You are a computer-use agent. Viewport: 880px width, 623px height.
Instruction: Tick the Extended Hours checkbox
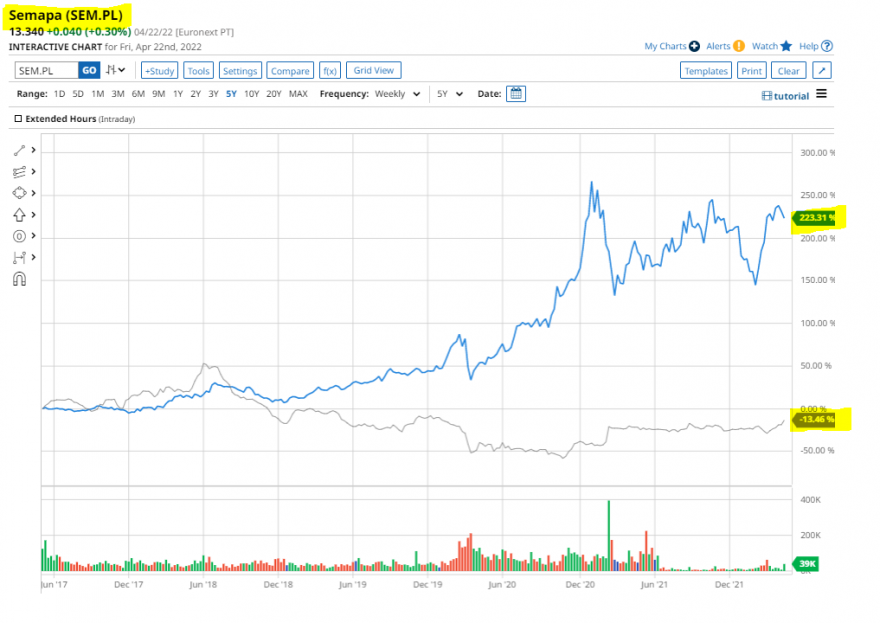pos(18,118)
